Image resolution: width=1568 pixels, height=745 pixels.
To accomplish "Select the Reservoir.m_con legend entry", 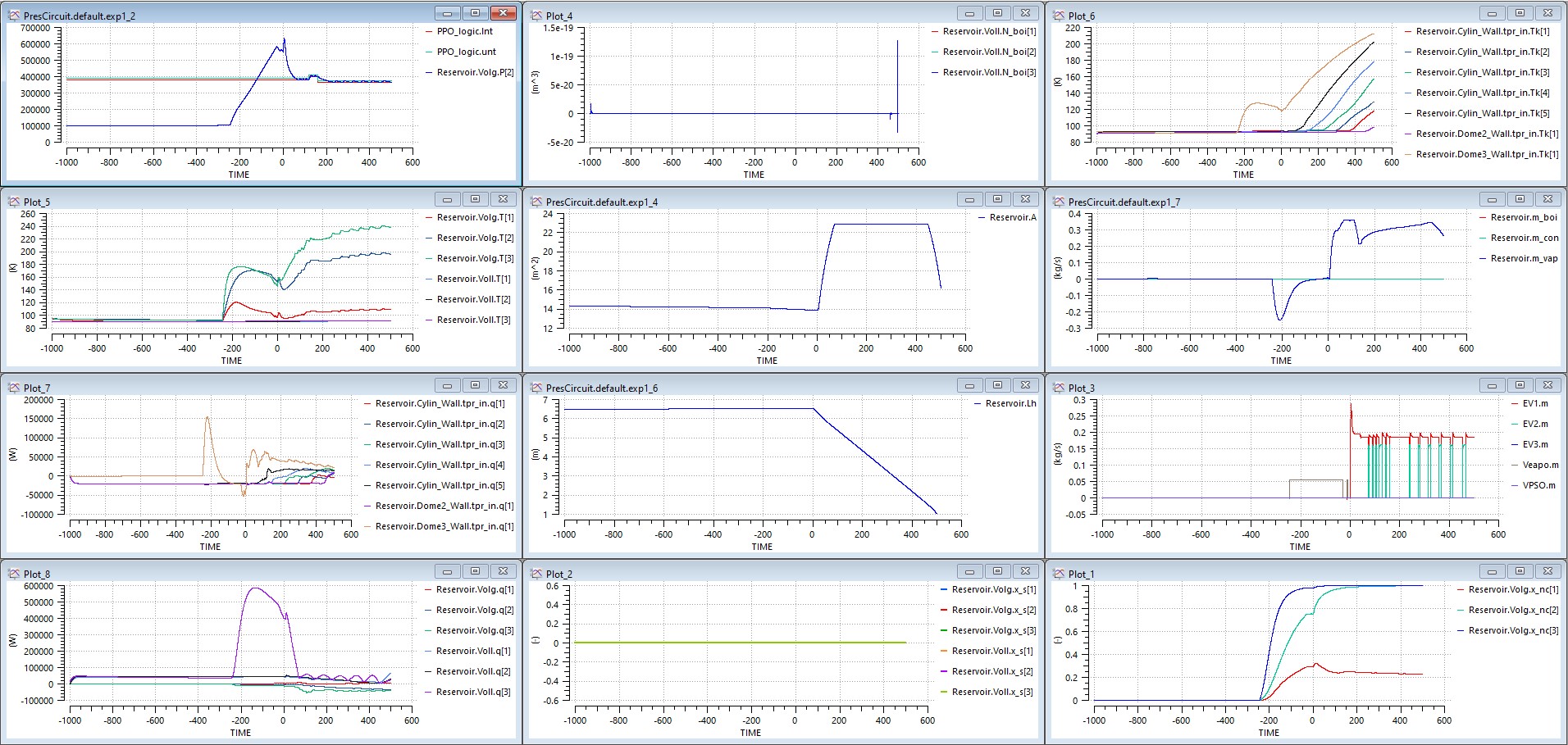I will [x=1520, y=238].
